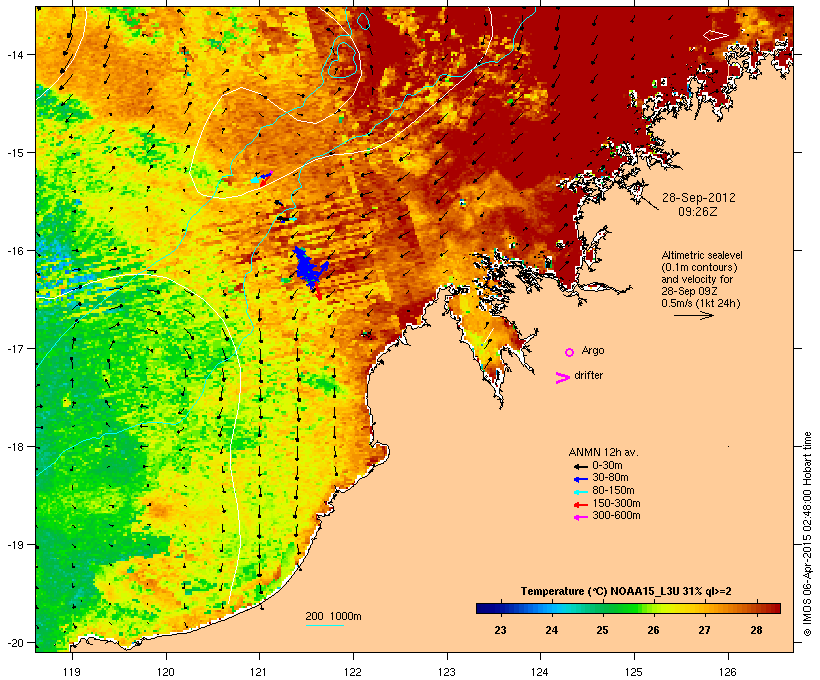
Task: Click the 120 longitude axis label
Action: click(x=166, y=672)
